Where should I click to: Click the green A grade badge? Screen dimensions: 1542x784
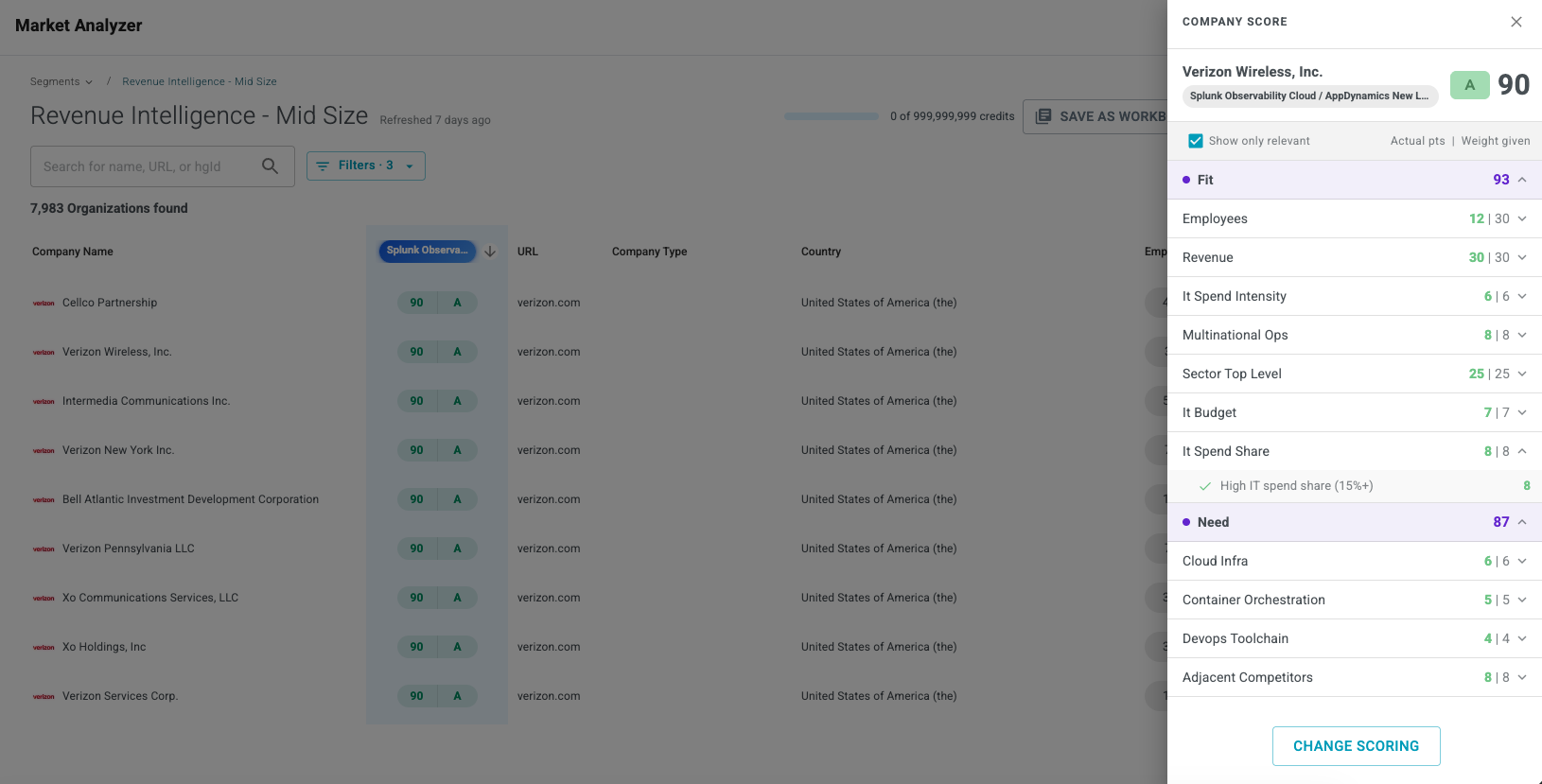pyautogui.click(x=1470, y=85)
